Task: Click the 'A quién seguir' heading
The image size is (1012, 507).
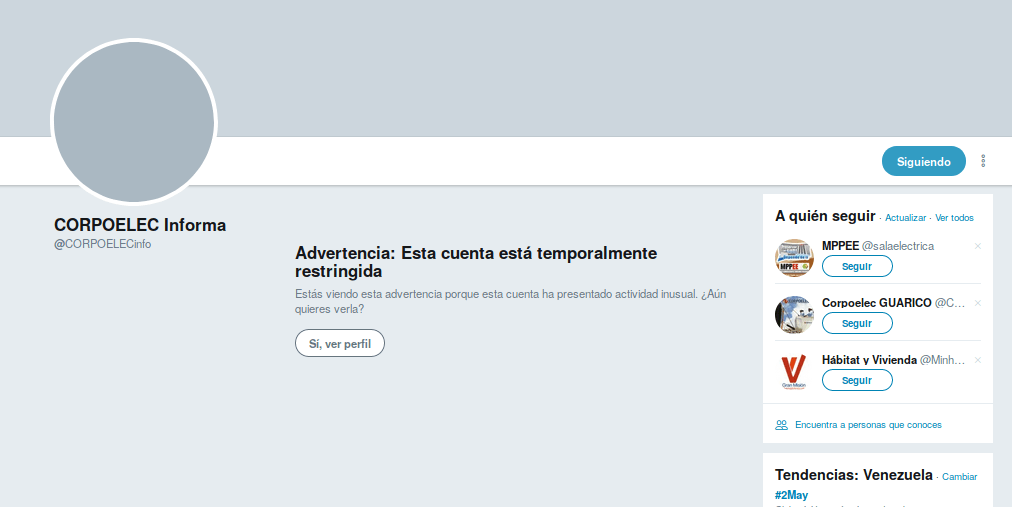Action: (x=825, y=216)
